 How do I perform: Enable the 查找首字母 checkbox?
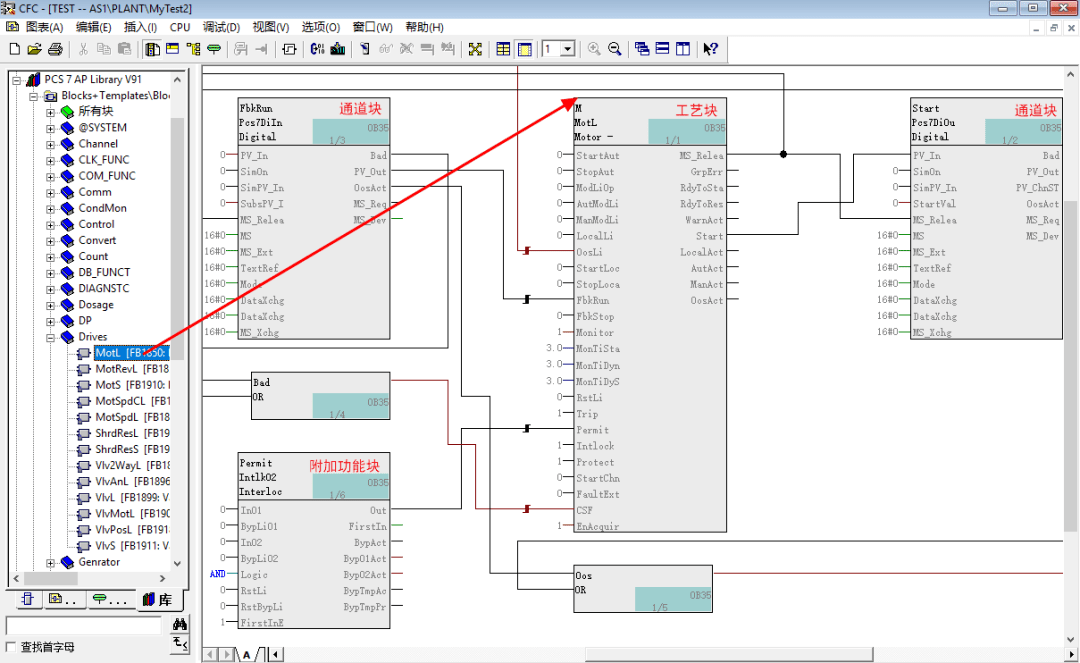pyautogui.click(x=12, y=647)
